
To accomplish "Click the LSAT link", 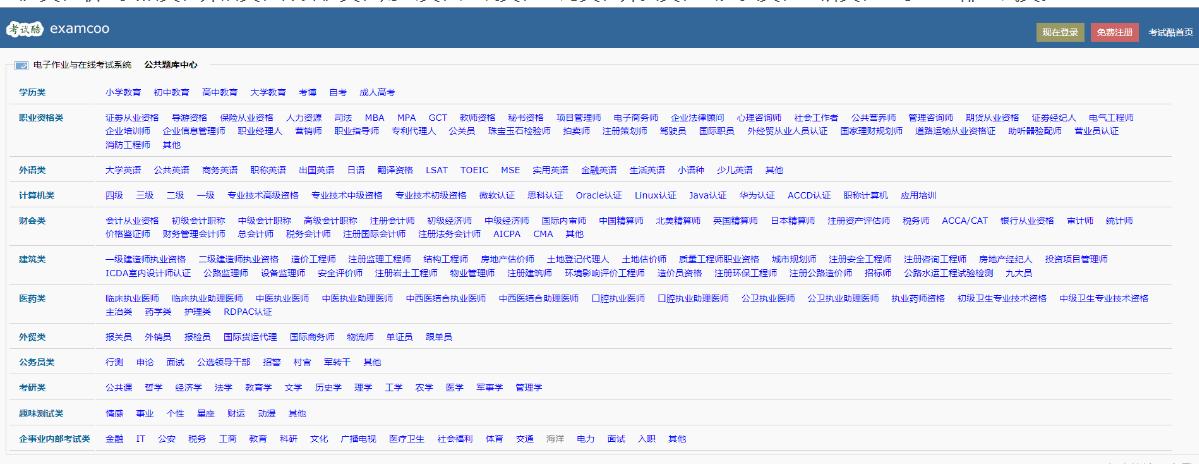I will tap(437, 170).
